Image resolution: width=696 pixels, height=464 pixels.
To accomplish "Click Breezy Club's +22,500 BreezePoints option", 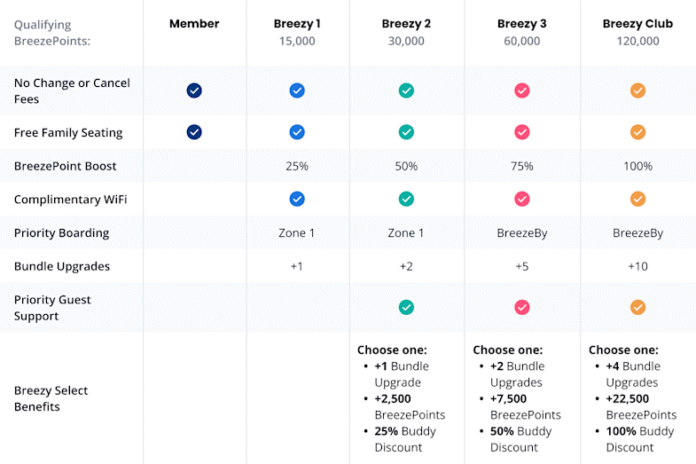I will coord(640,407).
